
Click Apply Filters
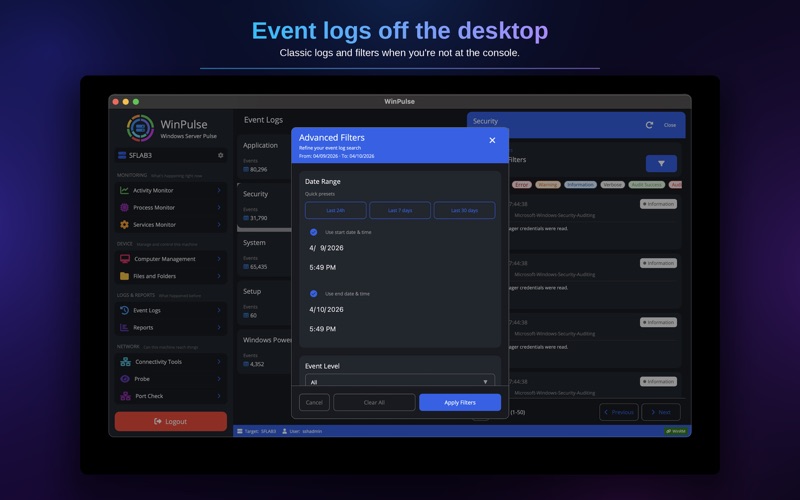click(x=460, y=403)
